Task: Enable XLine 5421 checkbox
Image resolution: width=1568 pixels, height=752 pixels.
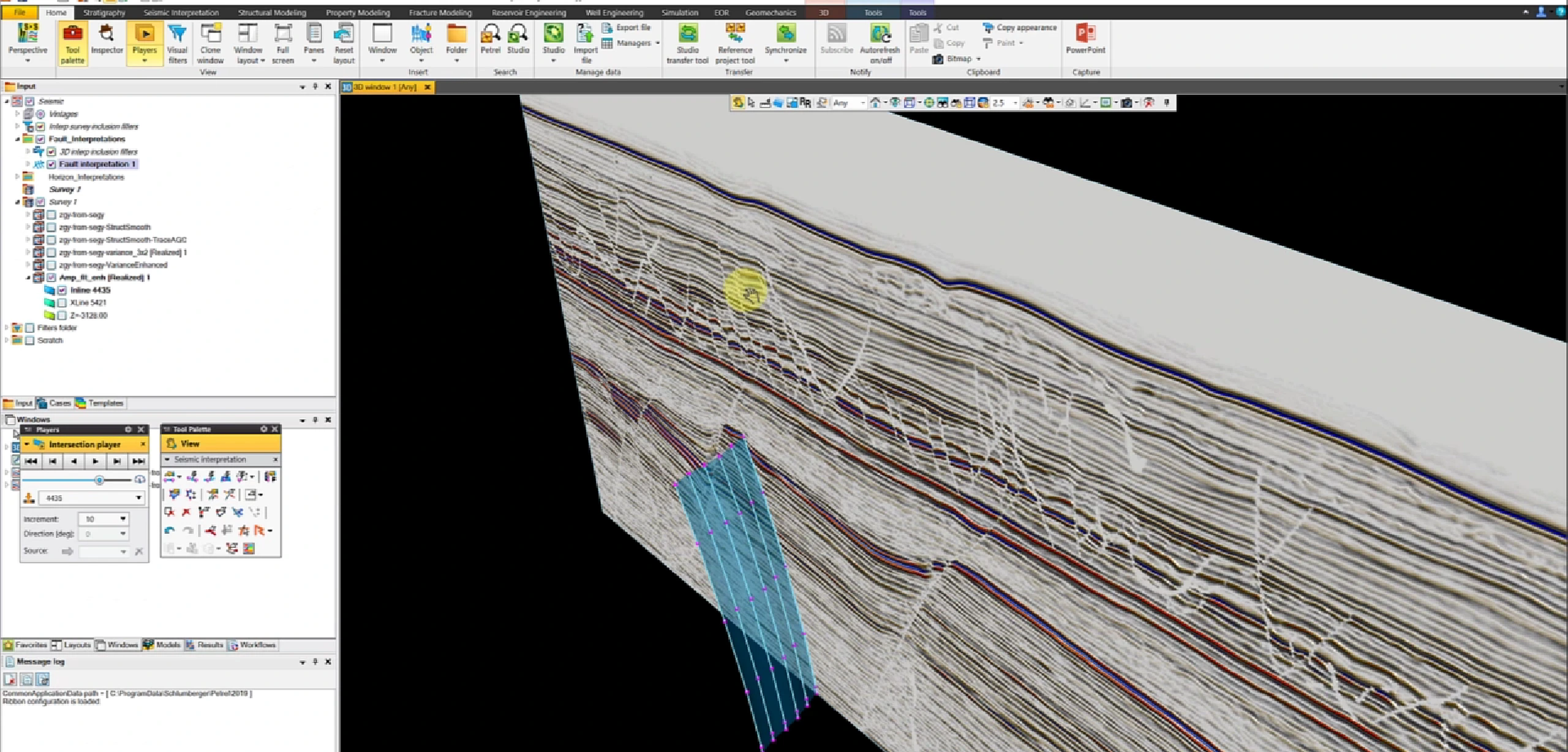Action: [x=62, y=303]
